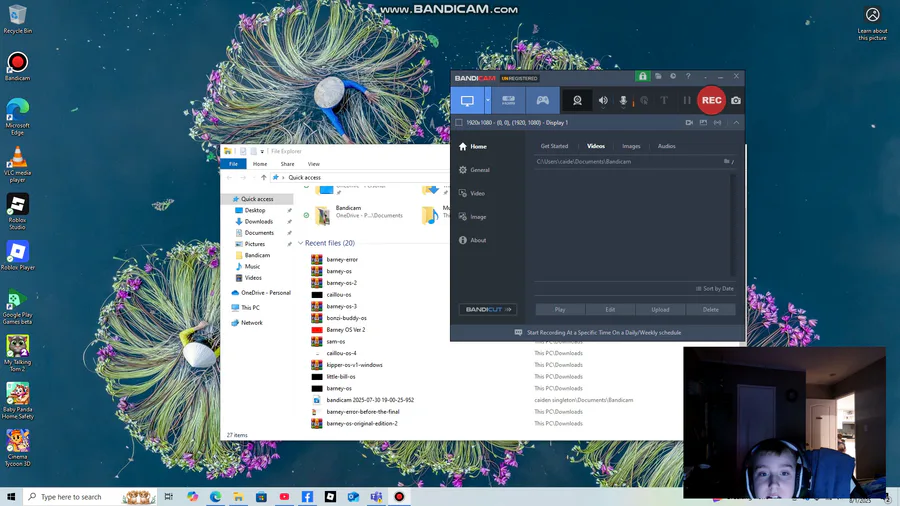Click the taskbar search box
This screenshot has width=900, height=506.
pos(91,497)
